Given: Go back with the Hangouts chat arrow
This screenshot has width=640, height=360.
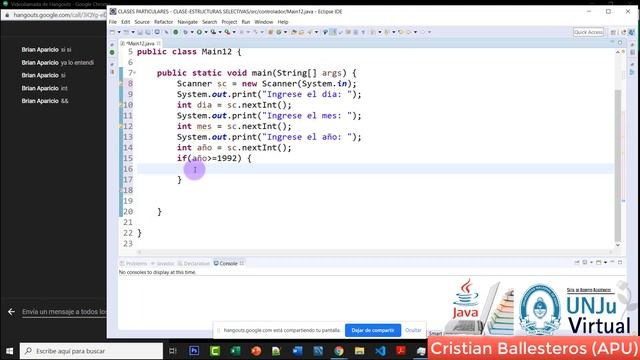Looking at the screenshot, I should (11, 312).
